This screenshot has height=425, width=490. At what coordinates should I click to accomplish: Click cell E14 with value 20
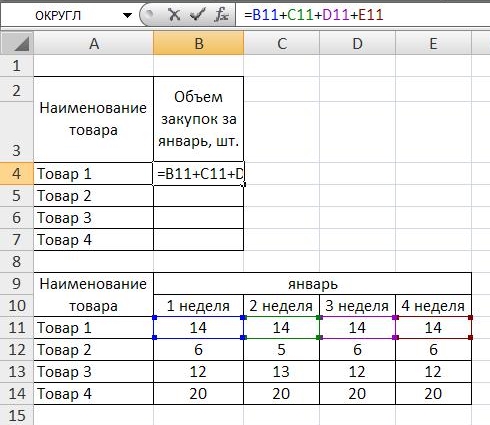[433, 394]
